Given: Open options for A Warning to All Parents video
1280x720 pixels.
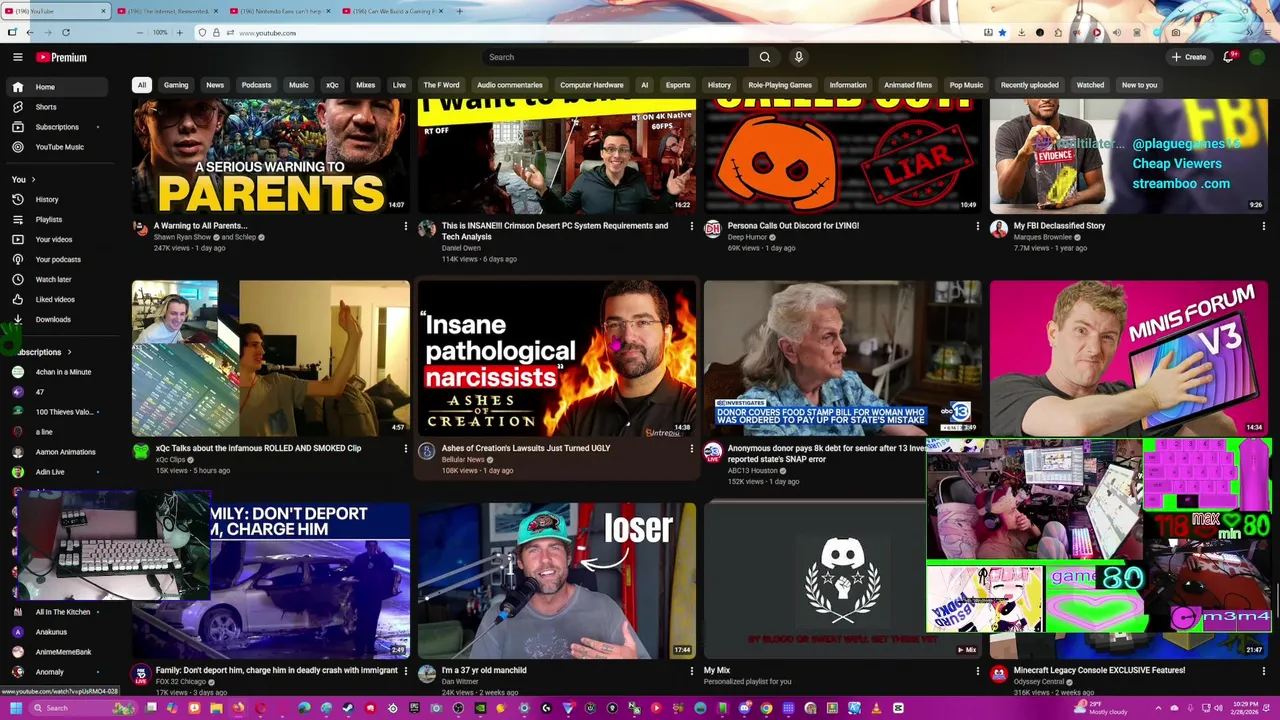Looking at the screenshot, I should coord(405,226).
